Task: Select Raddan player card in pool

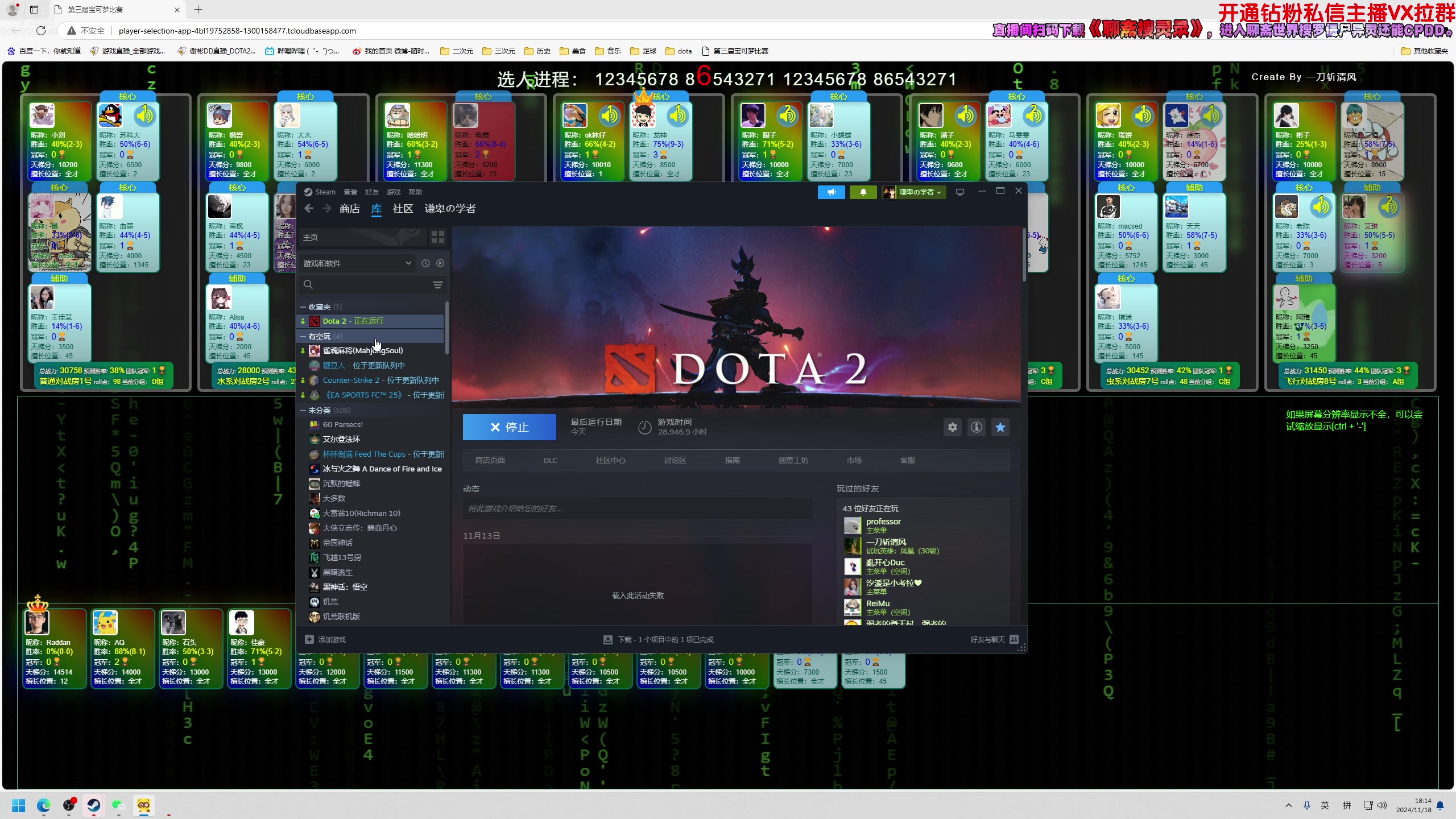Action: pos(54,649)
